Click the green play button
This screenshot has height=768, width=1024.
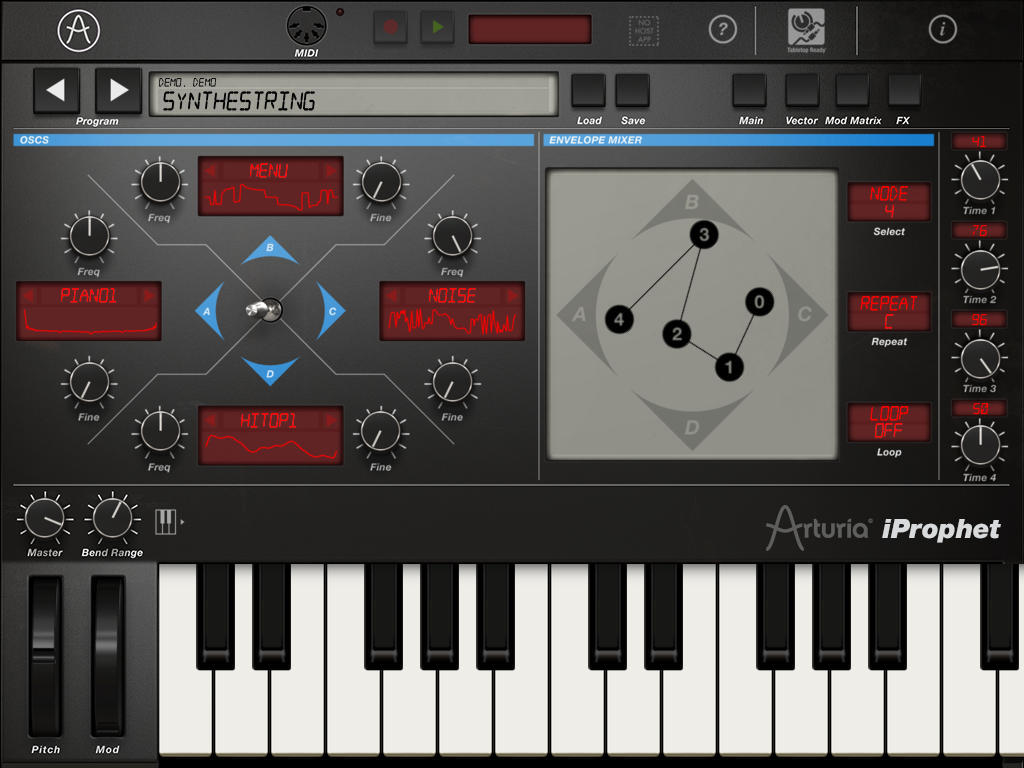(437, 27)
